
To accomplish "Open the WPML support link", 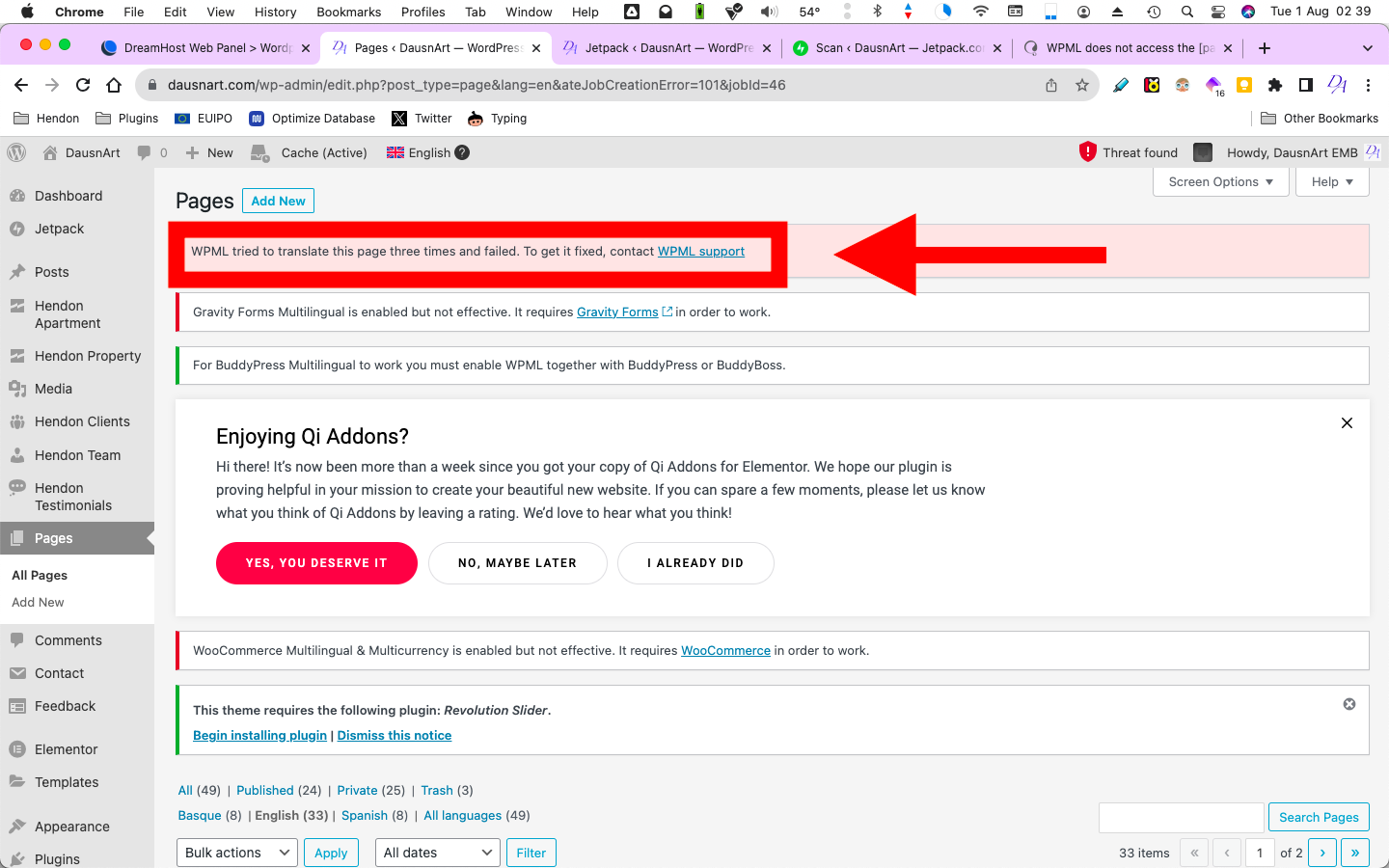I will click(x=701, y=252).
